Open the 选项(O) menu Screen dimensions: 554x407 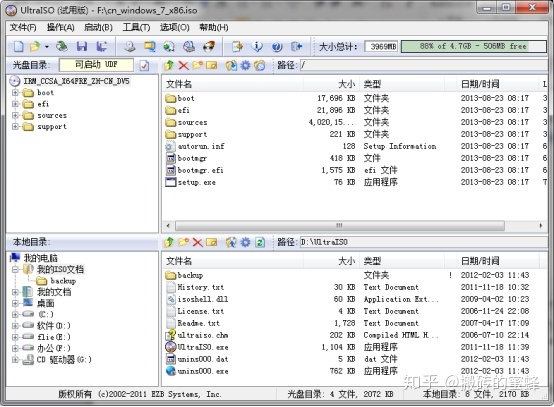tap(175, 28)
